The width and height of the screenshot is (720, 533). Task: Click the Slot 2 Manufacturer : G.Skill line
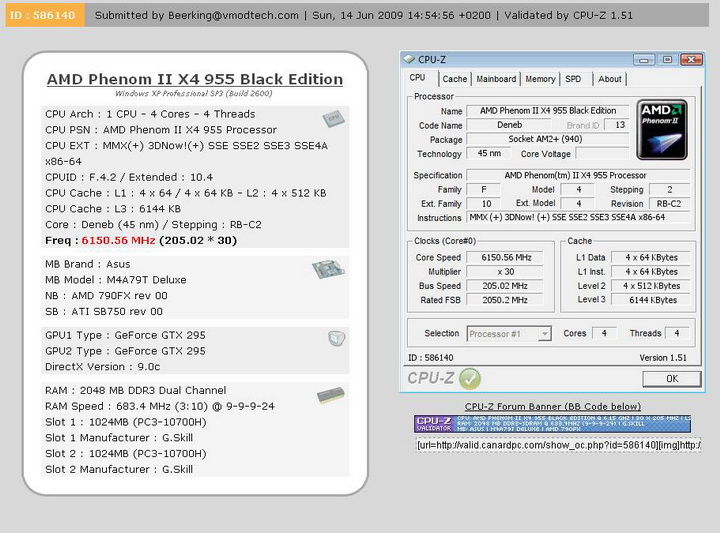tap(119, 470)
